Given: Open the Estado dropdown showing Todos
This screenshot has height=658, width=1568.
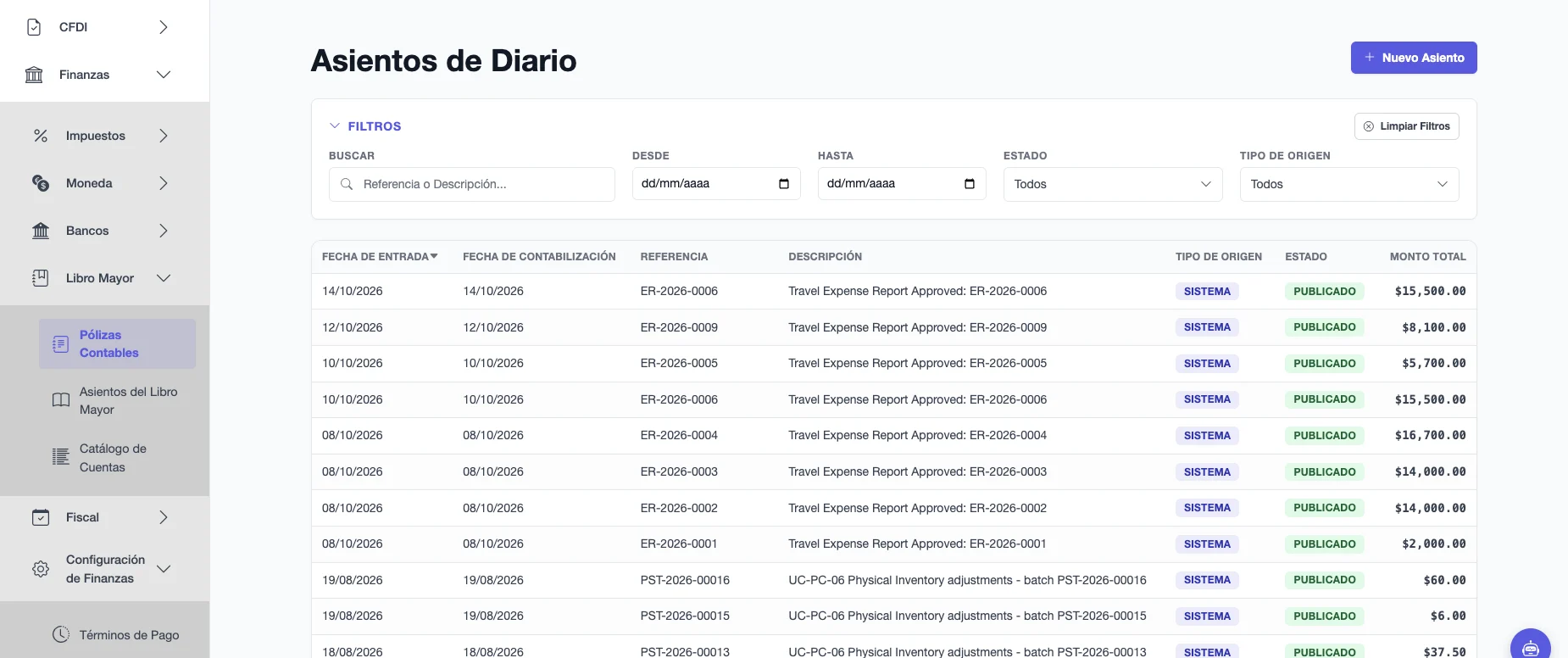Looking at the screenshot, I should 1113,184.
